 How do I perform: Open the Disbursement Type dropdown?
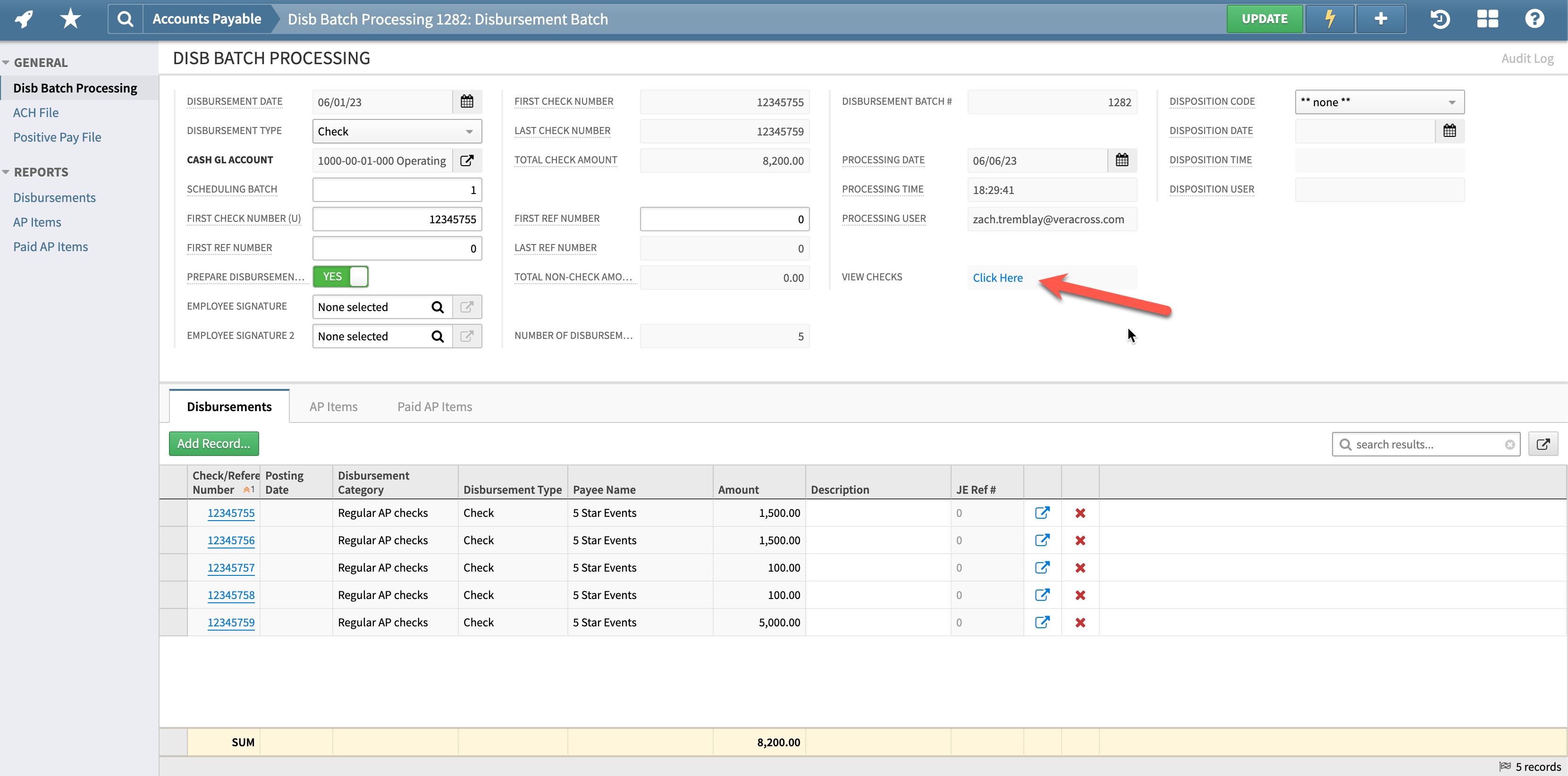click(397, 132)
